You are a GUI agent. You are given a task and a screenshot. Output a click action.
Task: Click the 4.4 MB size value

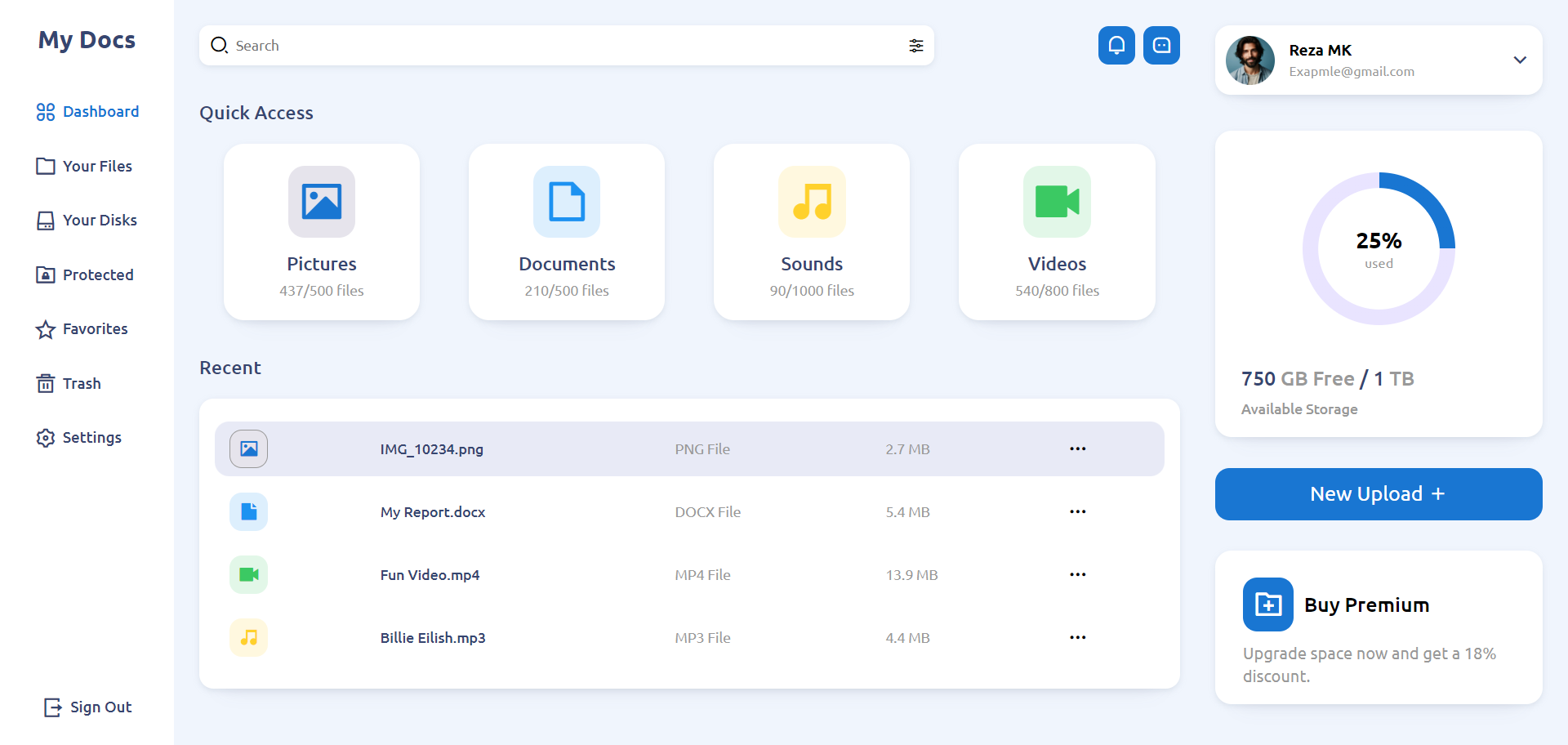[x=907, y=638]
